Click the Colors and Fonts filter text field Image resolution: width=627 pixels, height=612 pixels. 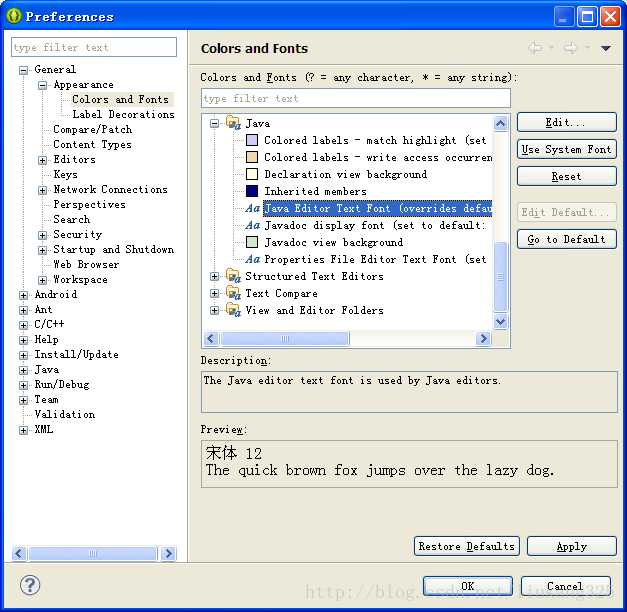pyautogui.click(x=356, y=98)
